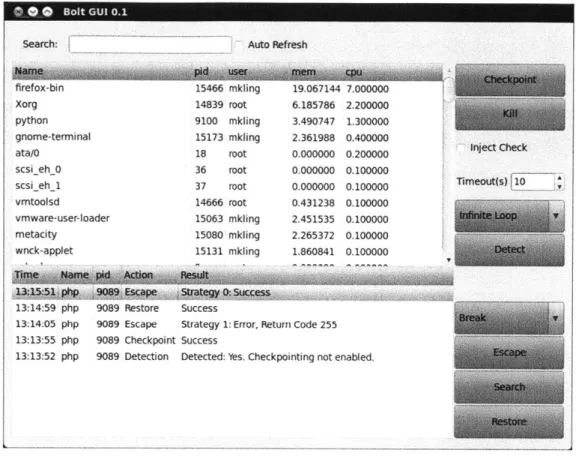This screenshot has height=456, width=576.
Task: Click the Search button on right panel
Action: (509, 387)
